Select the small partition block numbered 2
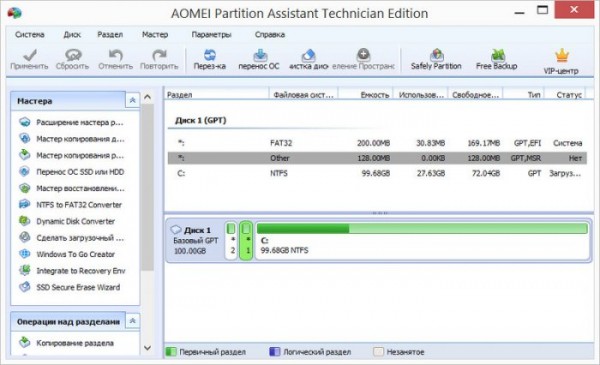This screenshot has width=600, height=365. pos(231,241)
